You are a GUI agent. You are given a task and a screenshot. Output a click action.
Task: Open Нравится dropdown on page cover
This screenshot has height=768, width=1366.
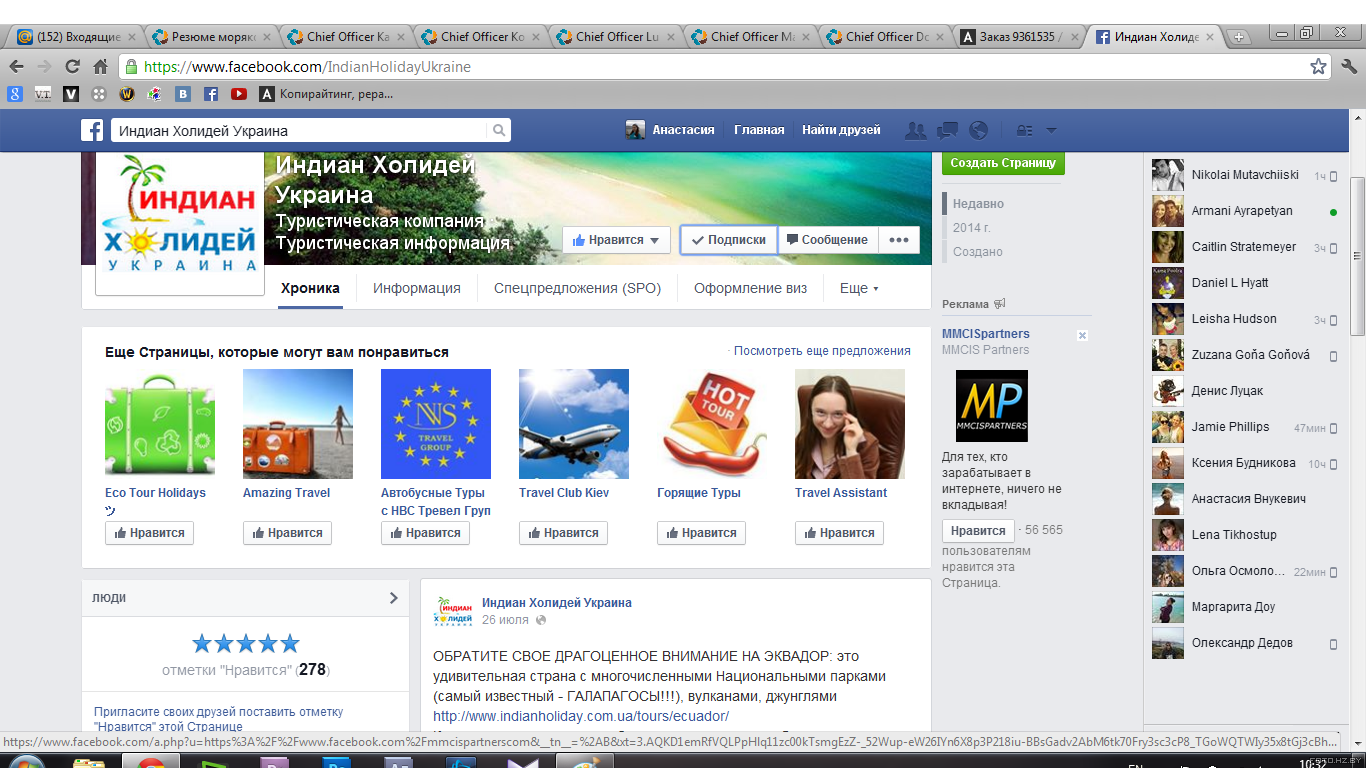(616, 240)
